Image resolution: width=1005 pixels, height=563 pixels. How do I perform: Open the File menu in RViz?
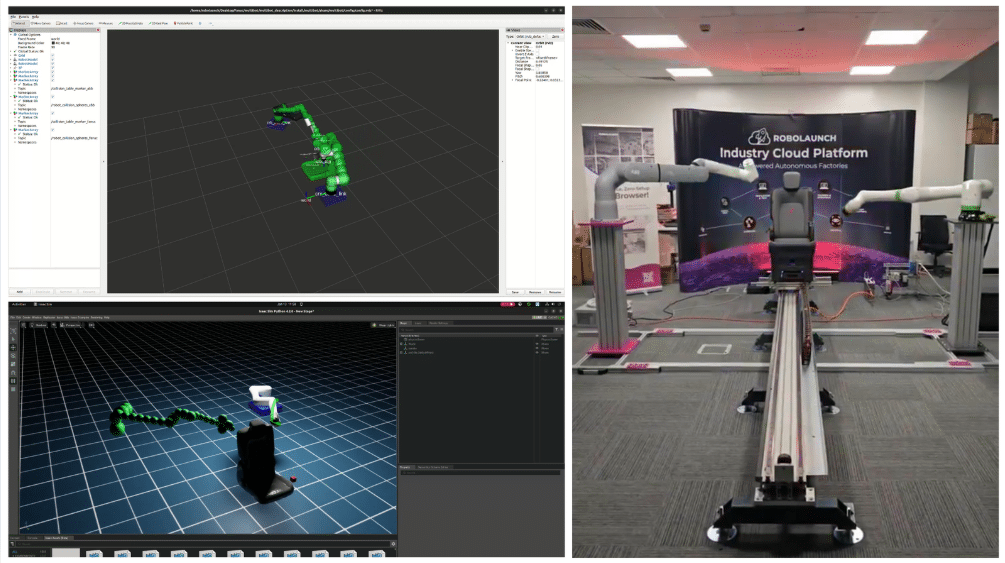[x=13, y=16]
